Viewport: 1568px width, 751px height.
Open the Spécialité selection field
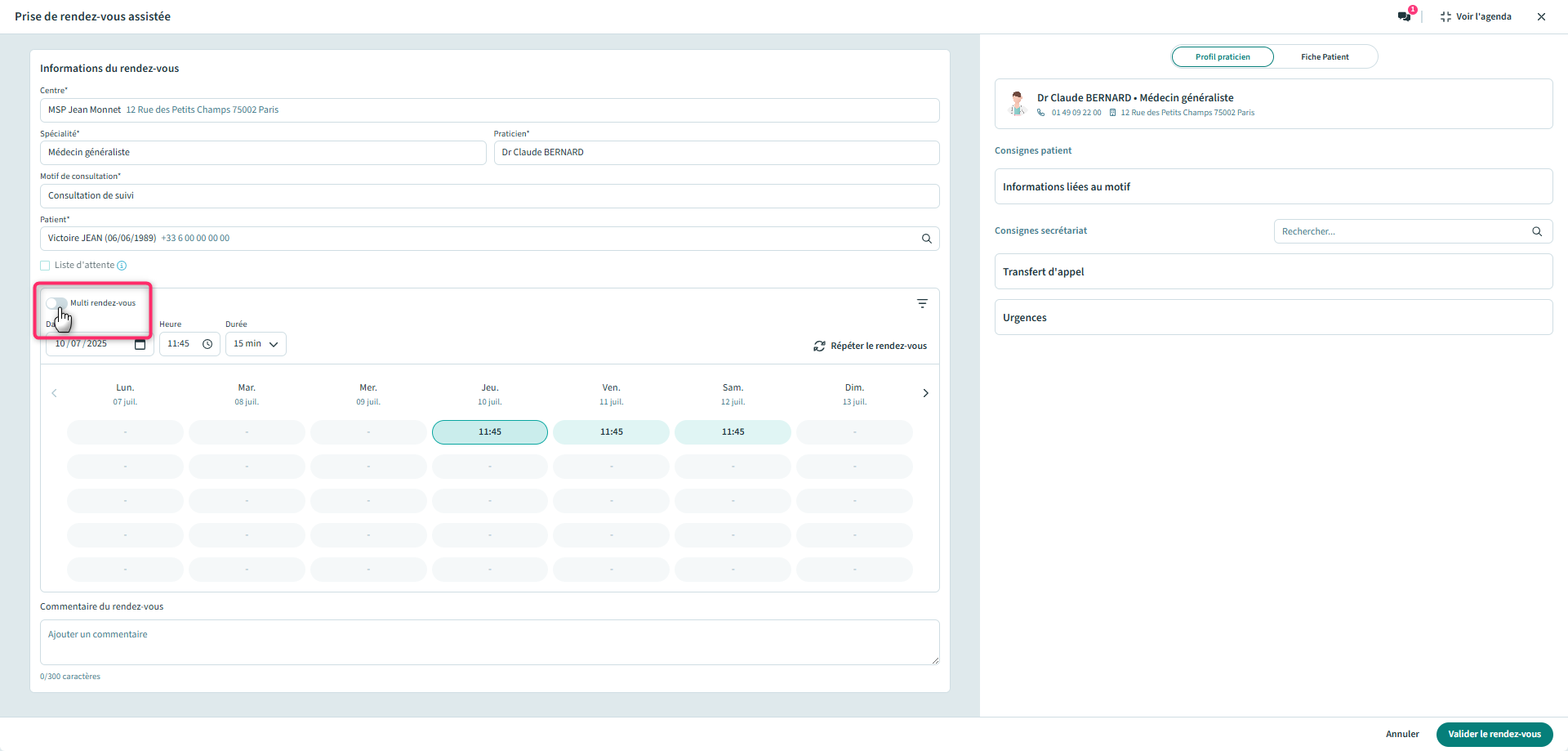pyautogui.click(x=262, y=153)
